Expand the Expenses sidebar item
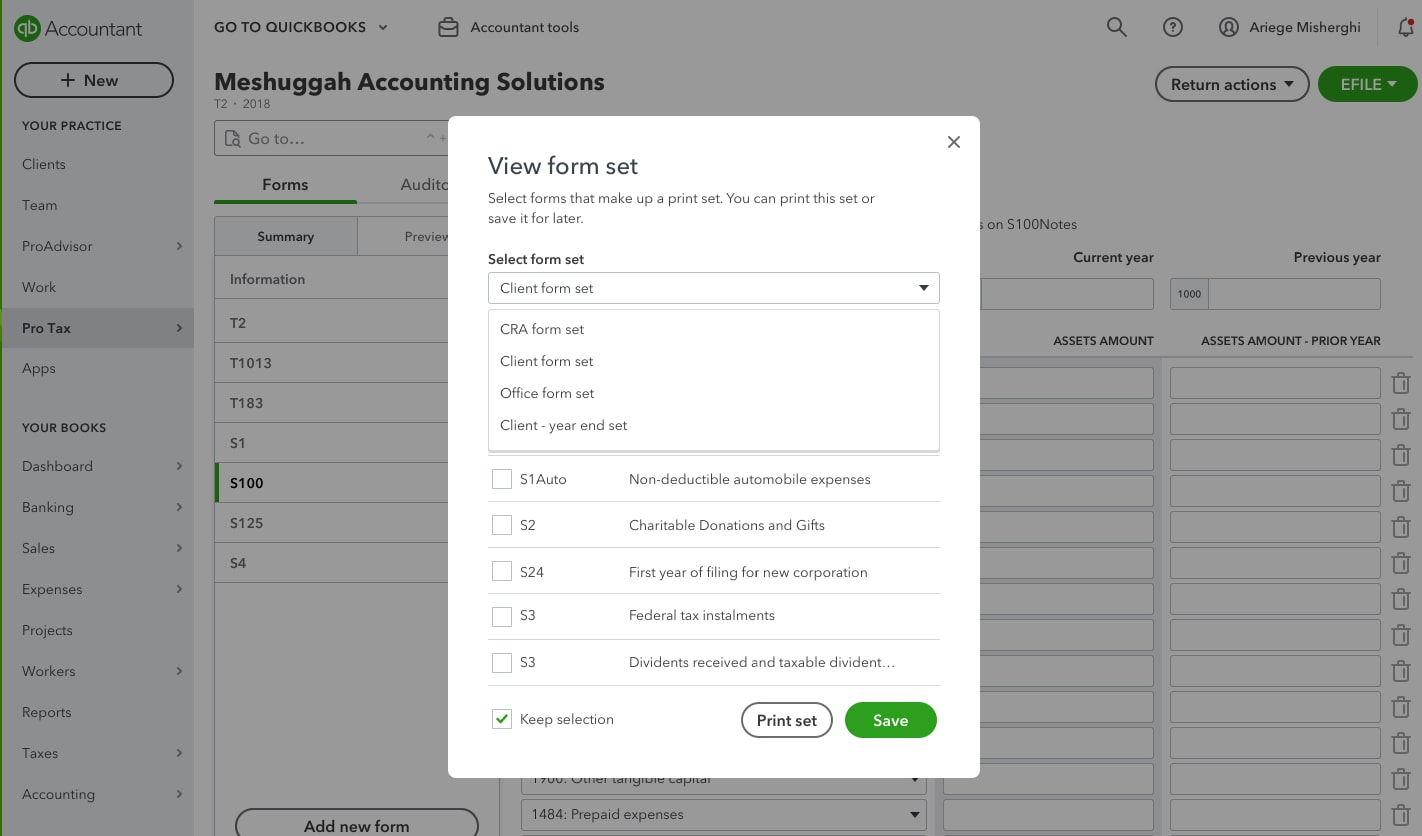Viewport: 1422px width, 836px height. pos(97,589)
